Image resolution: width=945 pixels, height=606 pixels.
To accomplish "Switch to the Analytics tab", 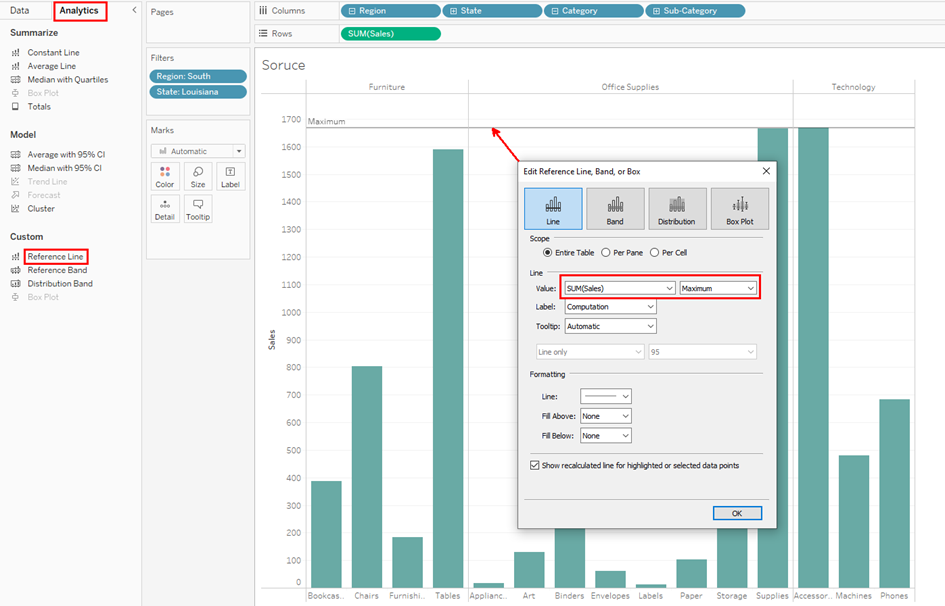I will [x=79, y=10].
